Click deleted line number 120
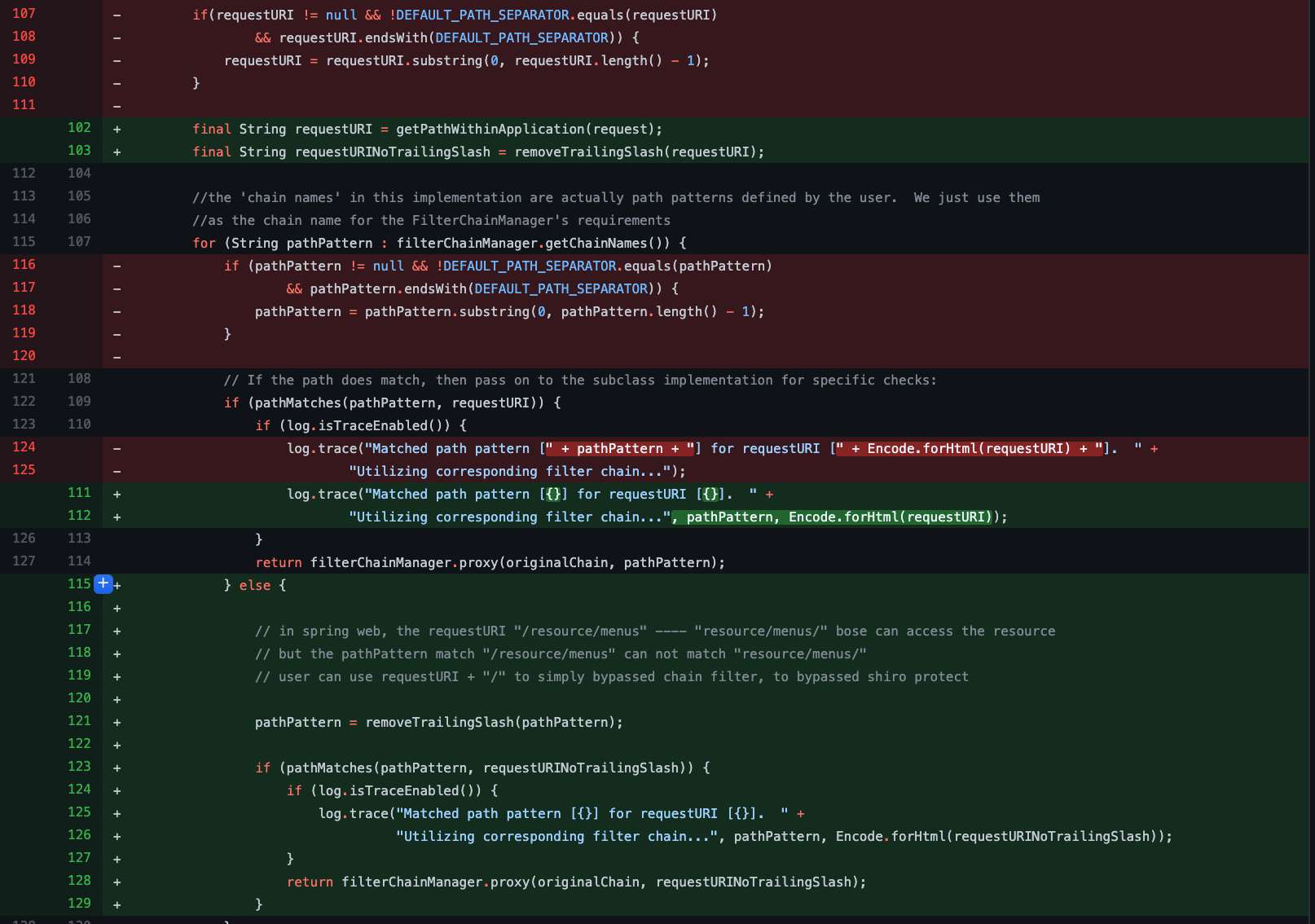Viewport: 1315px width, 924px height. (24, 356)
